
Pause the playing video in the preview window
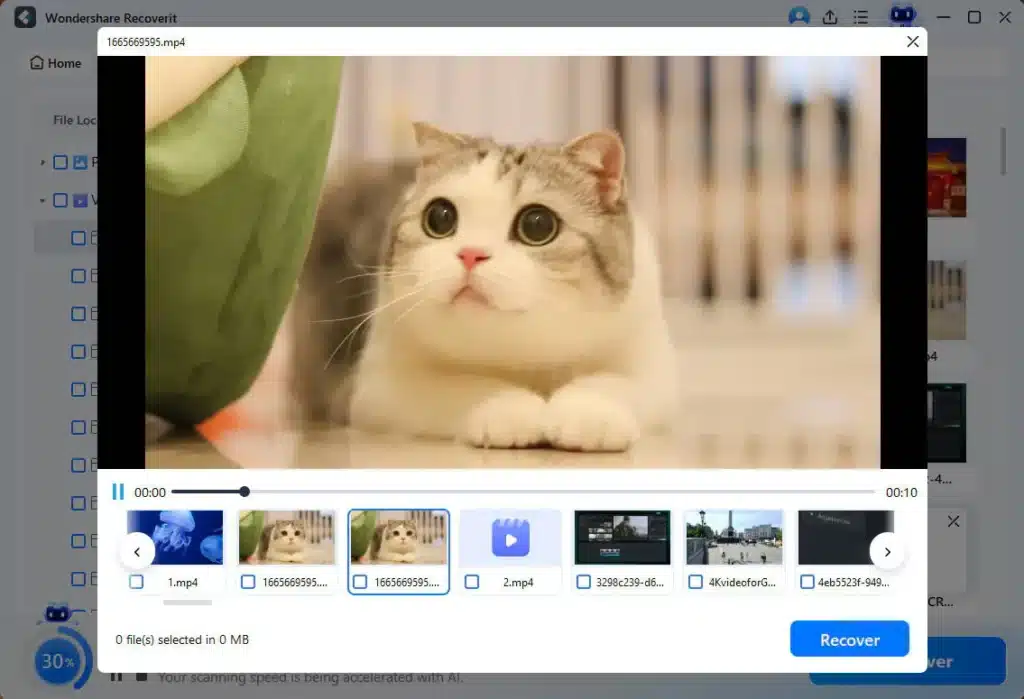click(x=118, y=491)
